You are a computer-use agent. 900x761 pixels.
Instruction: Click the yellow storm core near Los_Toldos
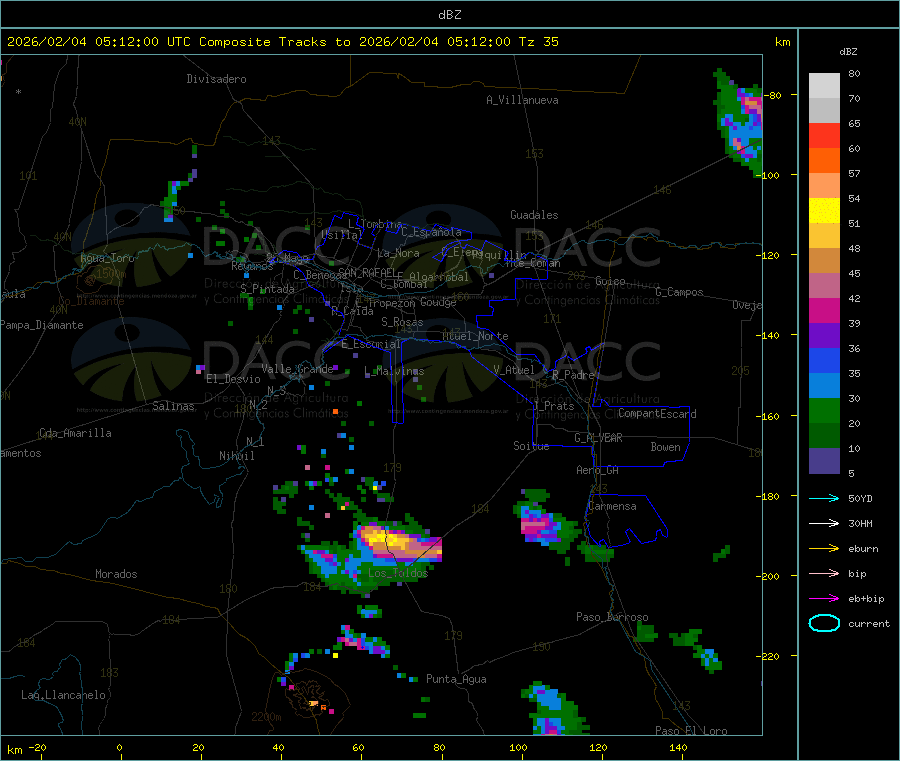coord(385,538)
